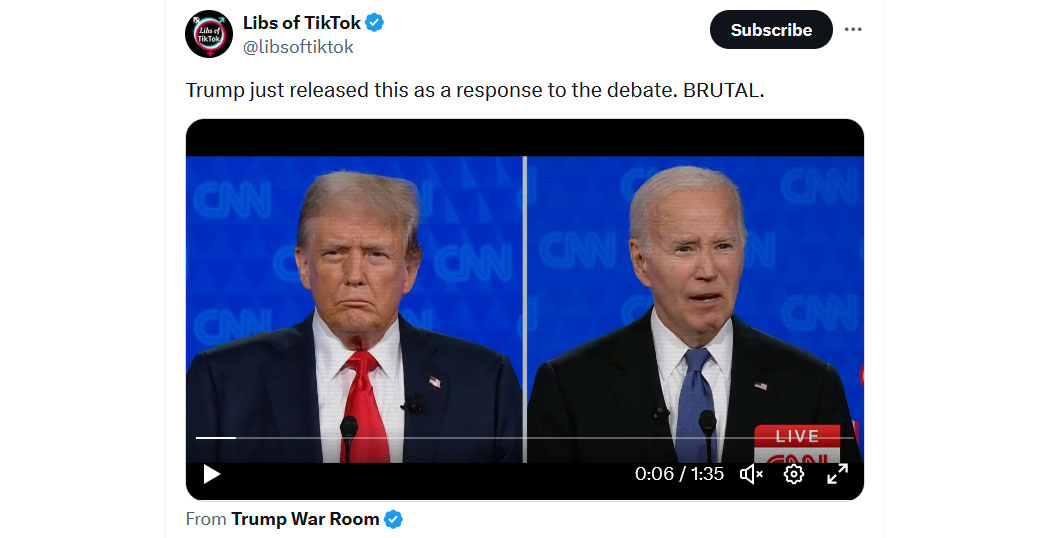This screenshot has width=1050, height=538.
Task: Click the video progress bar track
Action: click(x=524, y=438)
